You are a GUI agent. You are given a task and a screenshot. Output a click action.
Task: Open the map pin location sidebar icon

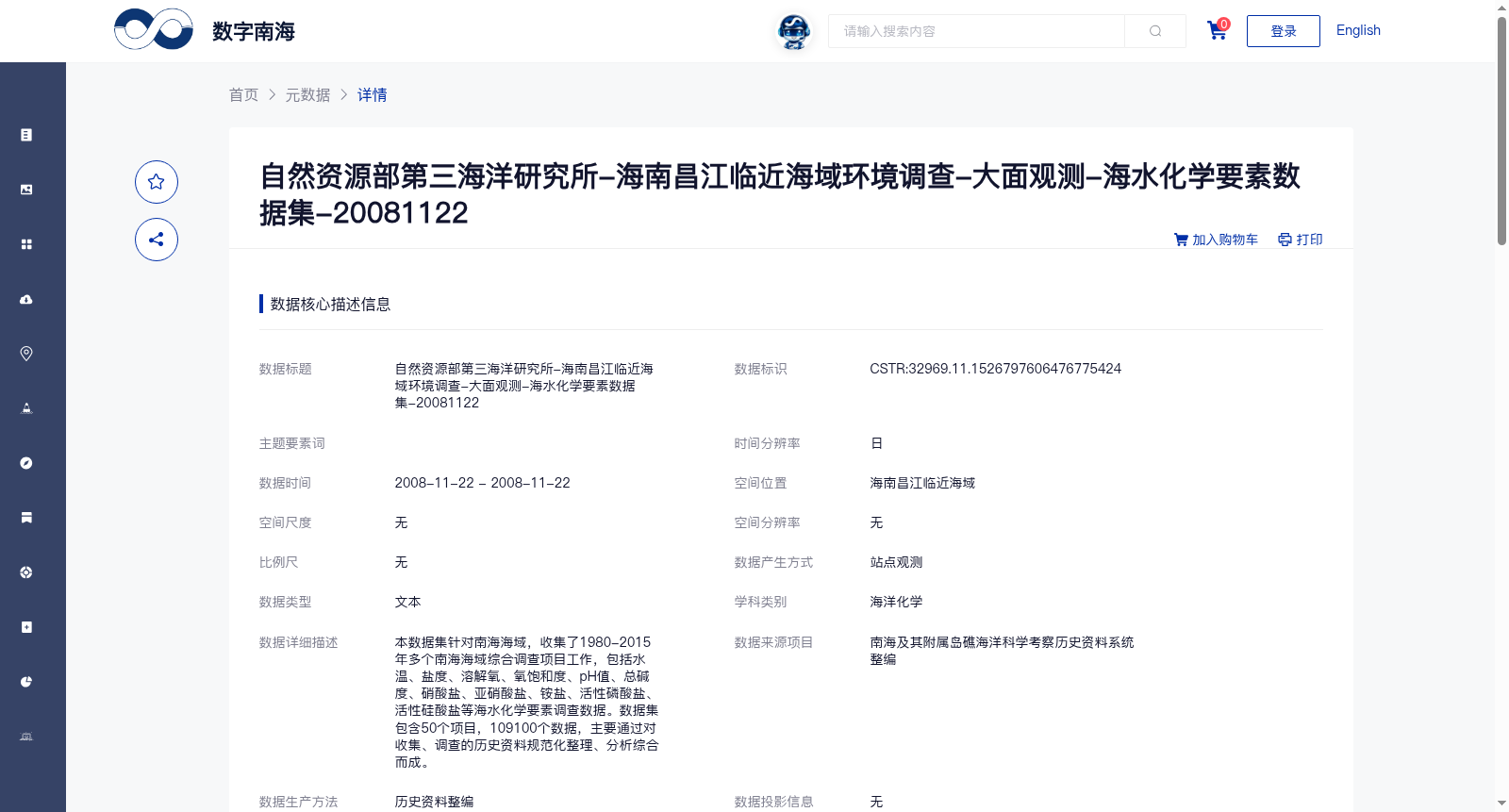[26, 354]
